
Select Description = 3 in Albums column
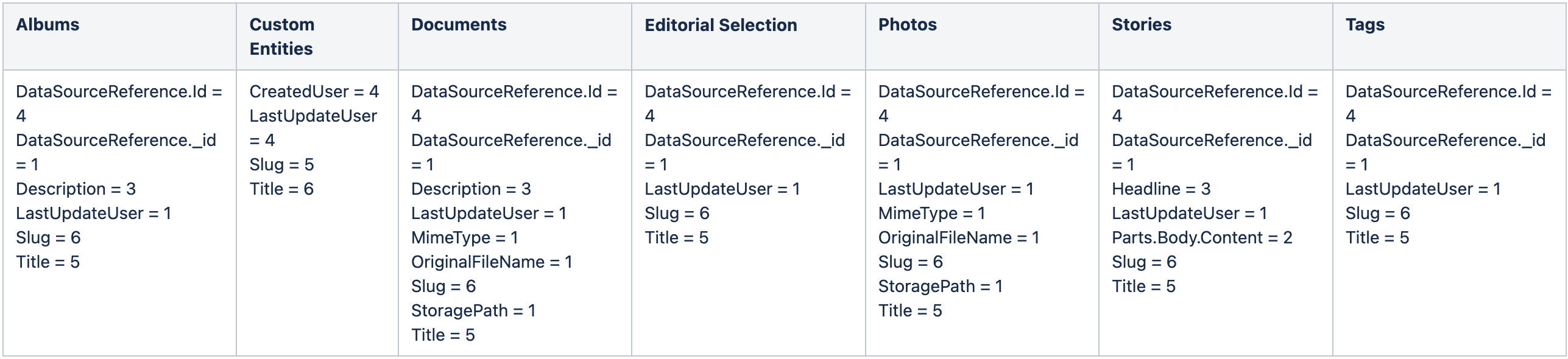pyautogui.click(x=76, y=189)
